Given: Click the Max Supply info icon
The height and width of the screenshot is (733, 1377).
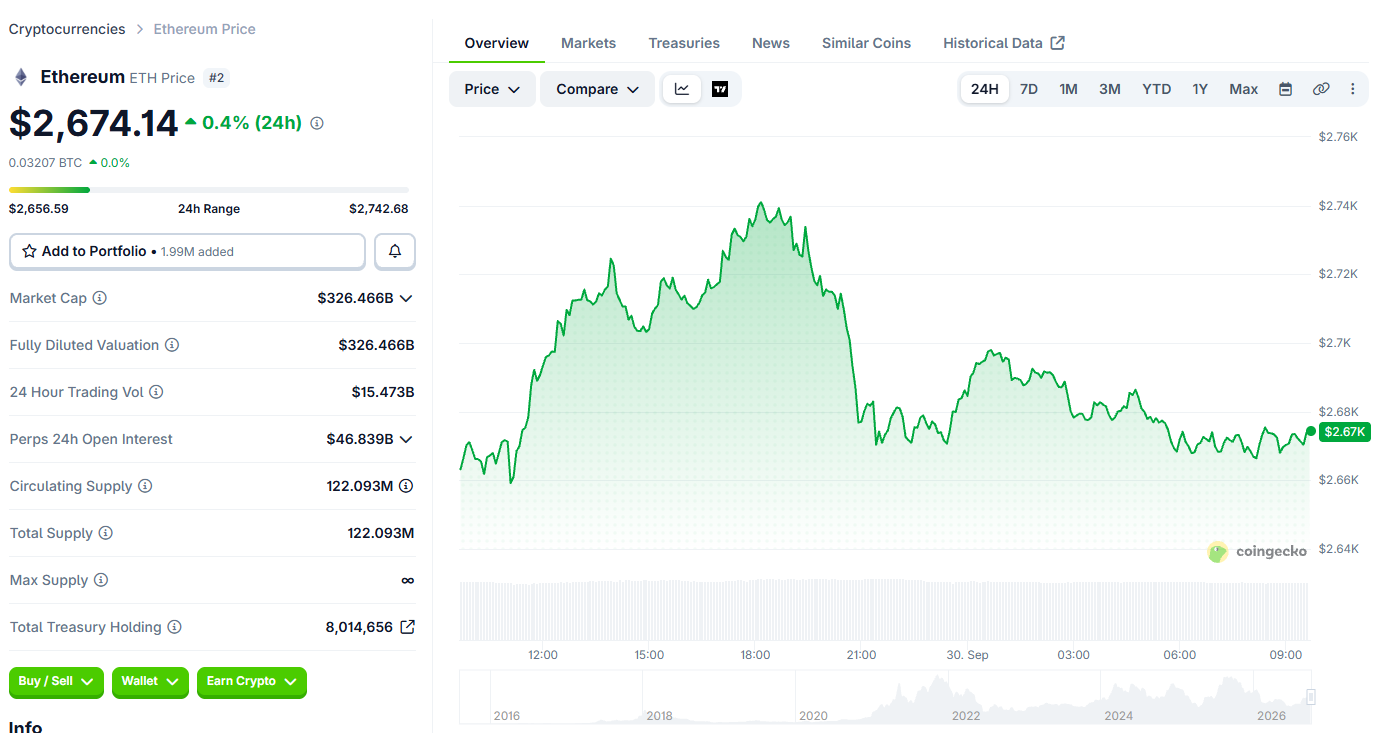Looking at the screenshot, I should point(100,580).
